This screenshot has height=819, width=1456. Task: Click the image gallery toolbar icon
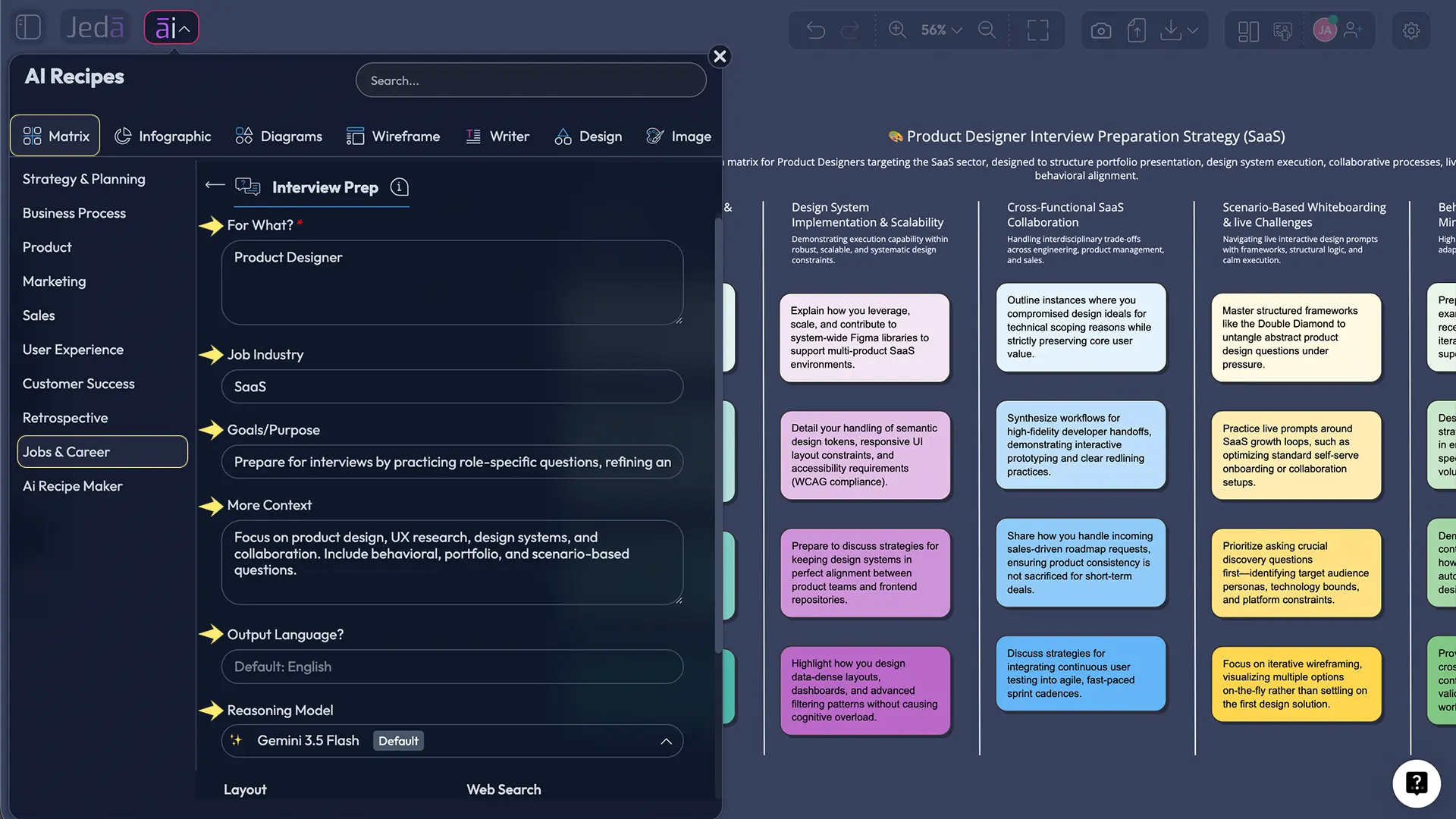(x=1282, y=31)
